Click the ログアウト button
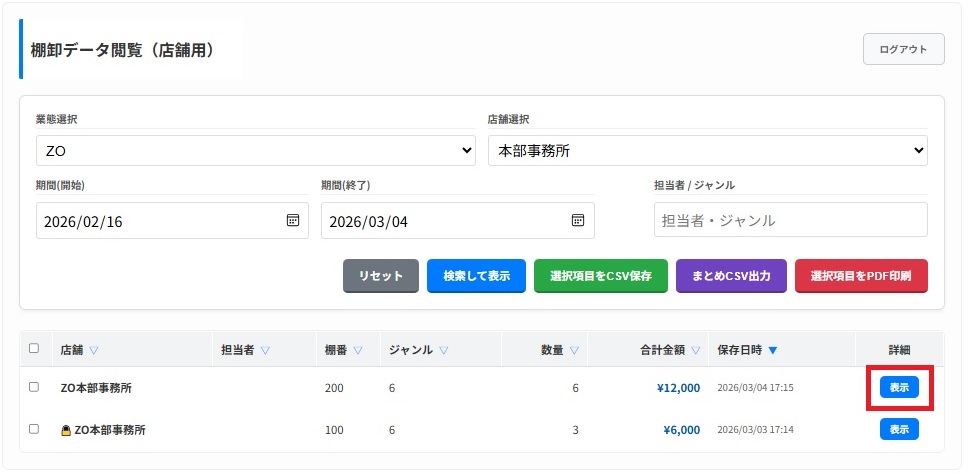 903,49
